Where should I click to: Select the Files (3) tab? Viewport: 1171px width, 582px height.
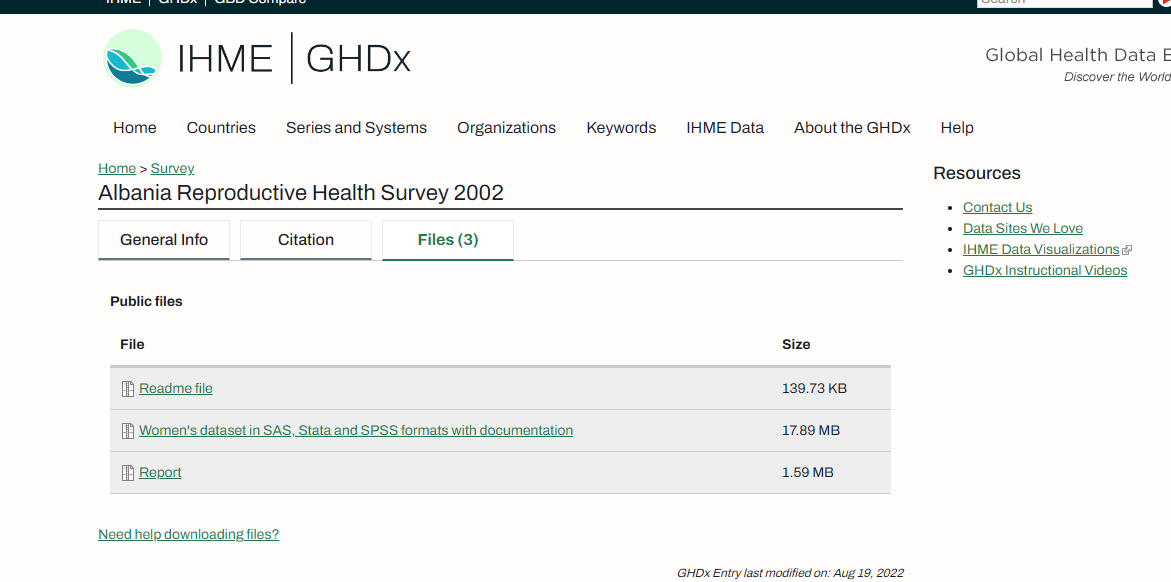click(x=447, y=240)
